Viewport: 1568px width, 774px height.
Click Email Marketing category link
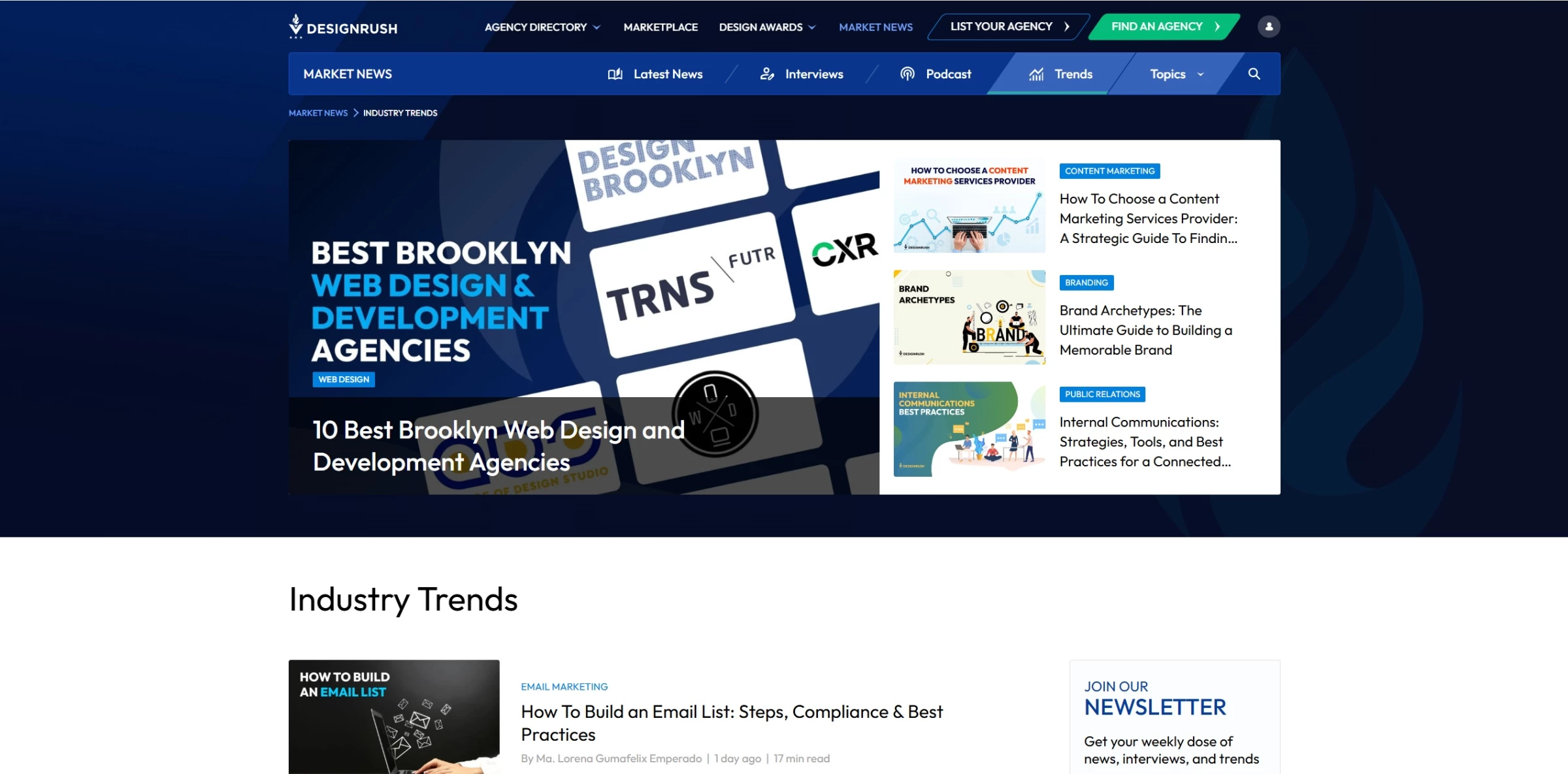564,687
